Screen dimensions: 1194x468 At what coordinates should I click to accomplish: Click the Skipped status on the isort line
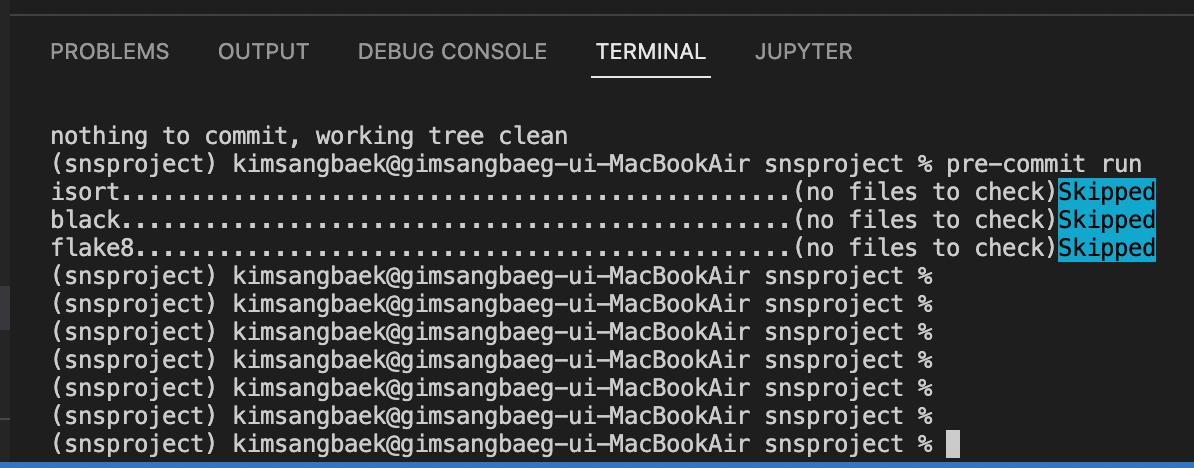tap(1107, 192)
